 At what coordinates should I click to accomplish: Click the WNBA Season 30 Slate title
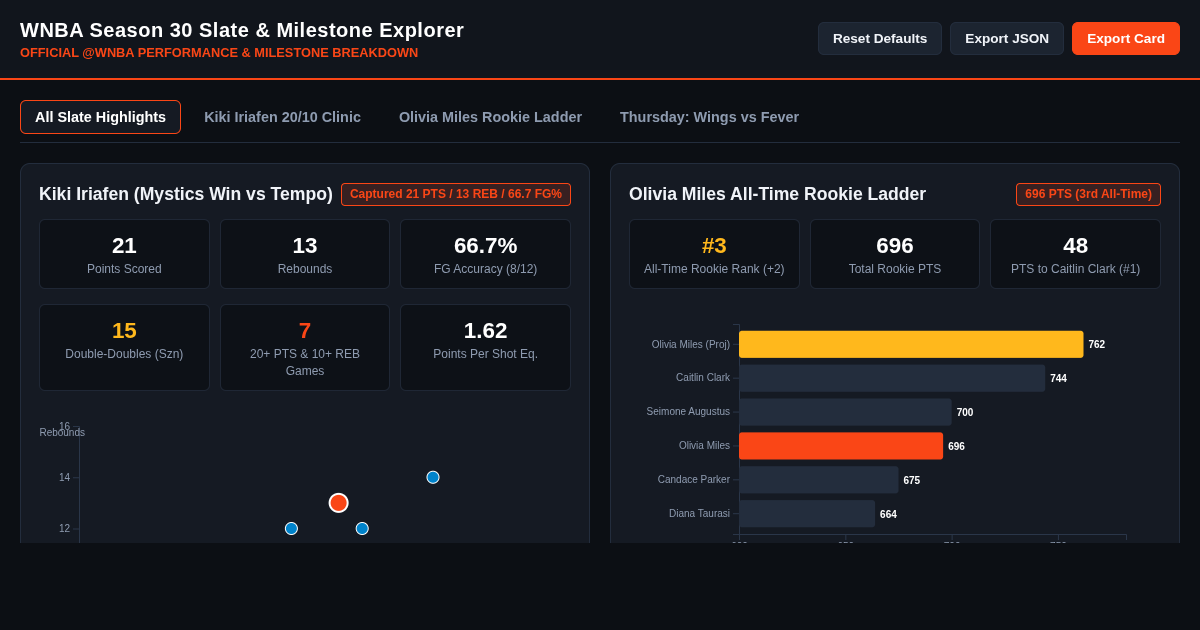coord(242,30)
